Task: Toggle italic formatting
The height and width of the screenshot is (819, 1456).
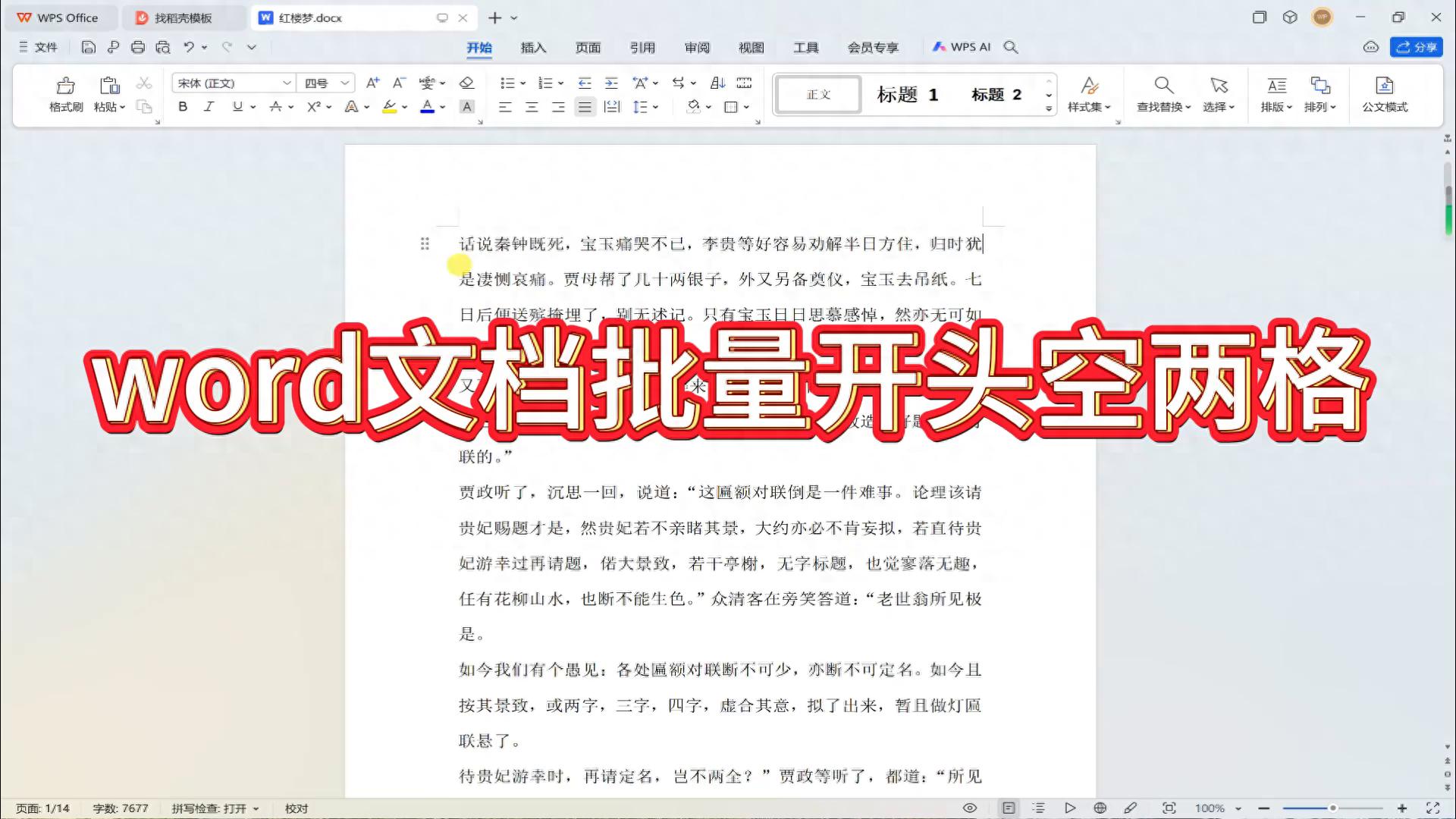Action: click(x=209, y=107)
